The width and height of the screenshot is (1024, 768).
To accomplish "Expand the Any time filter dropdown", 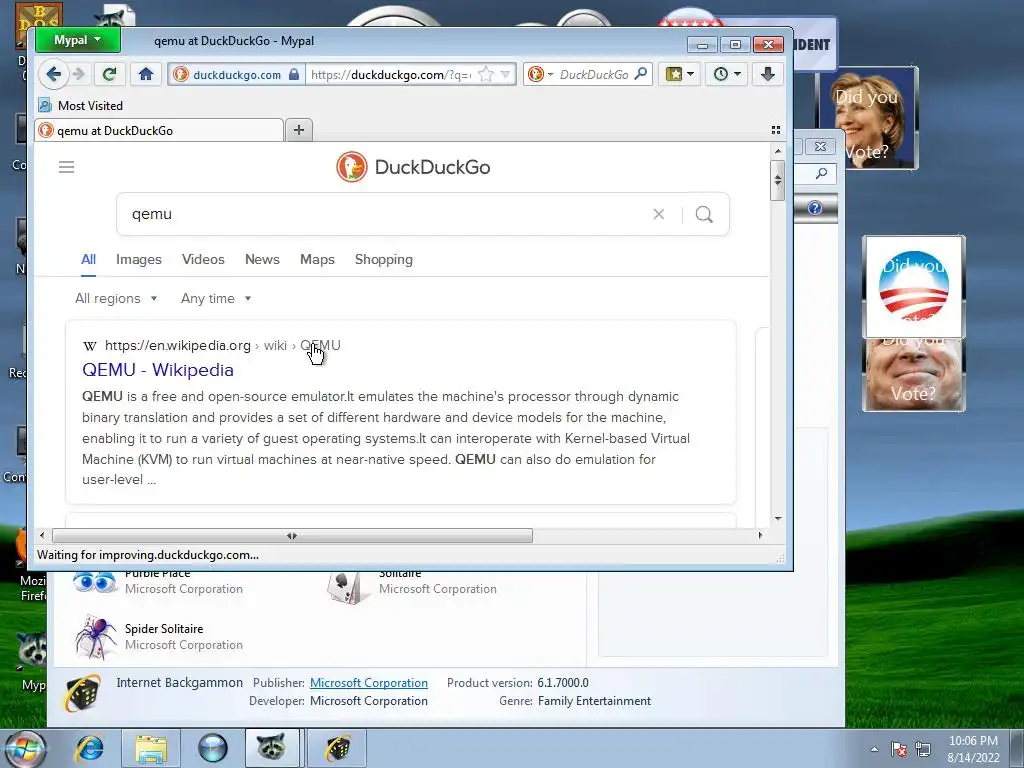I will coord(216,298).
